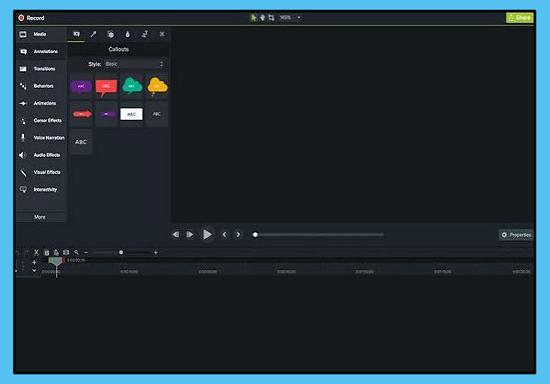Select the Sketch Motion subtab icon

(145, 34)
